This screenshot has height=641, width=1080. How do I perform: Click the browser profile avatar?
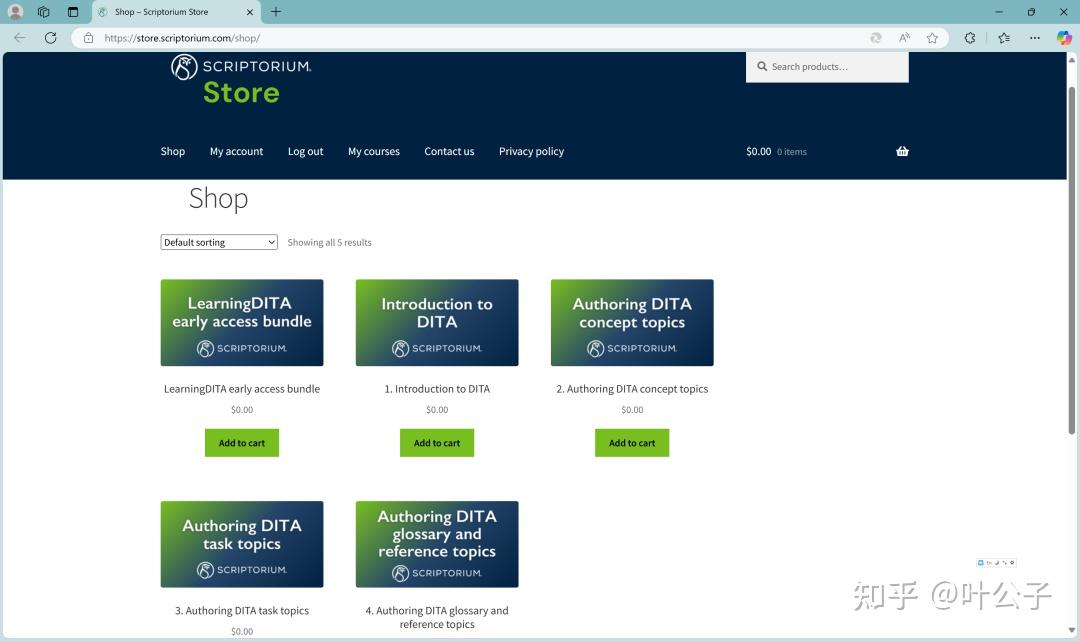(15, 12)
